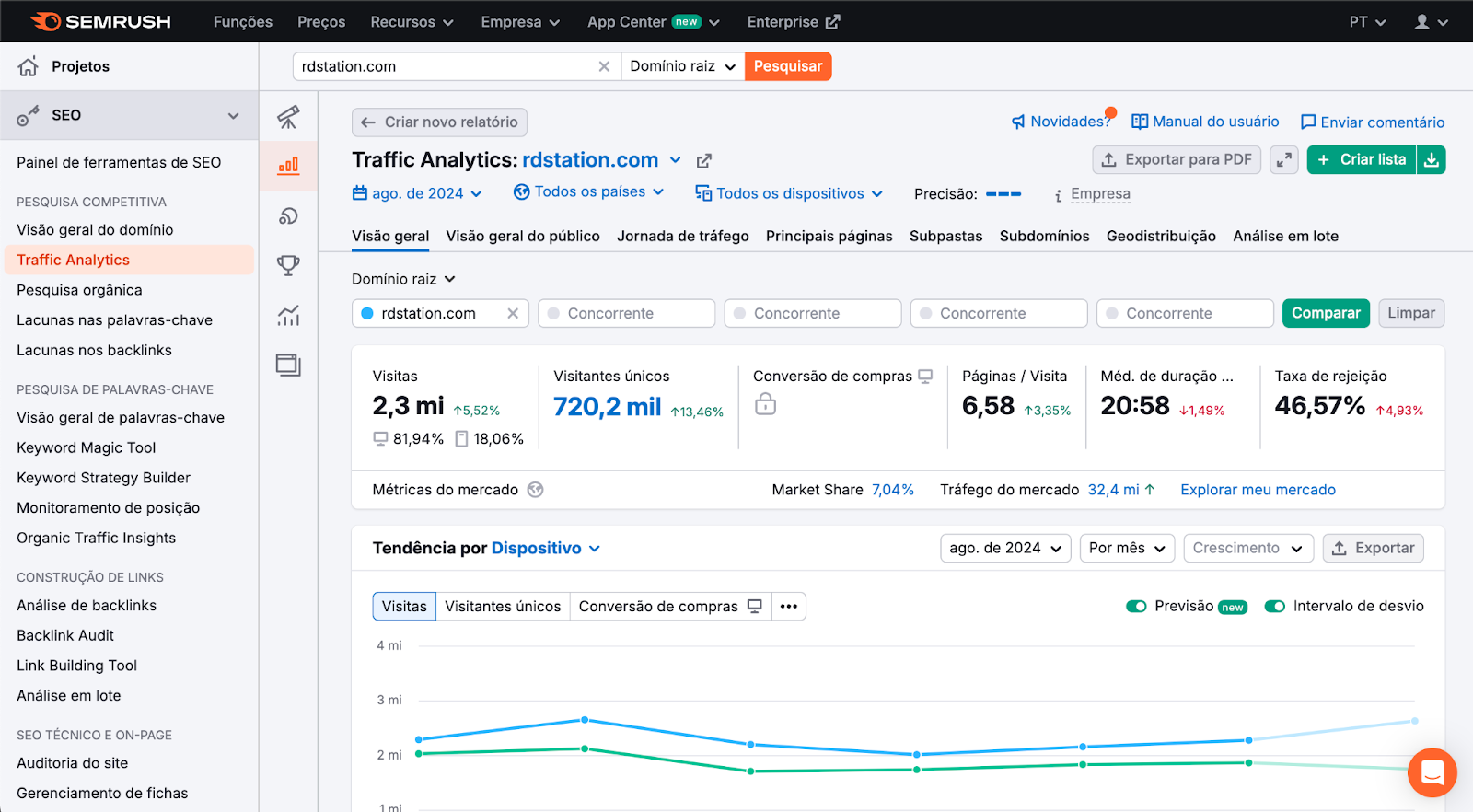Click Enviar comentário
Image resolution: width=1473 pixels, height=812 pixels.
[1373, 122]
